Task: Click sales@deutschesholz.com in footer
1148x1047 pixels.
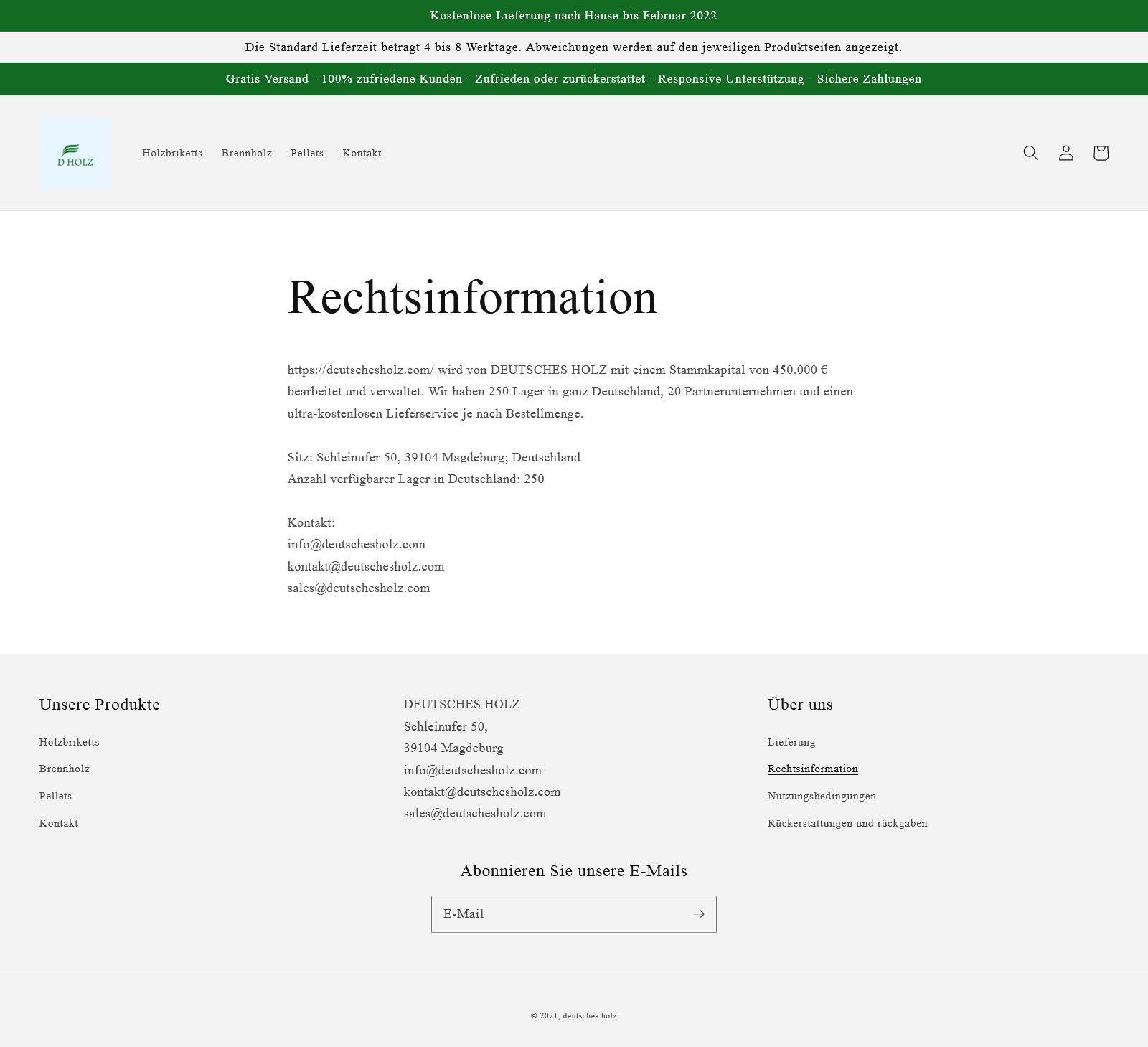Action: coord(475,814)
